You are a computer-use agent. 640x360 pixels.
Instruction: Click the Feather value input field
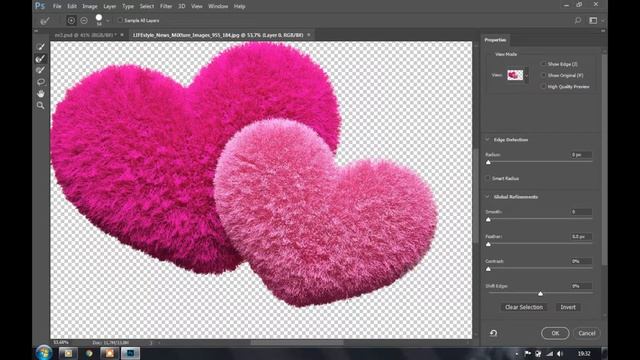coord(581,236)
